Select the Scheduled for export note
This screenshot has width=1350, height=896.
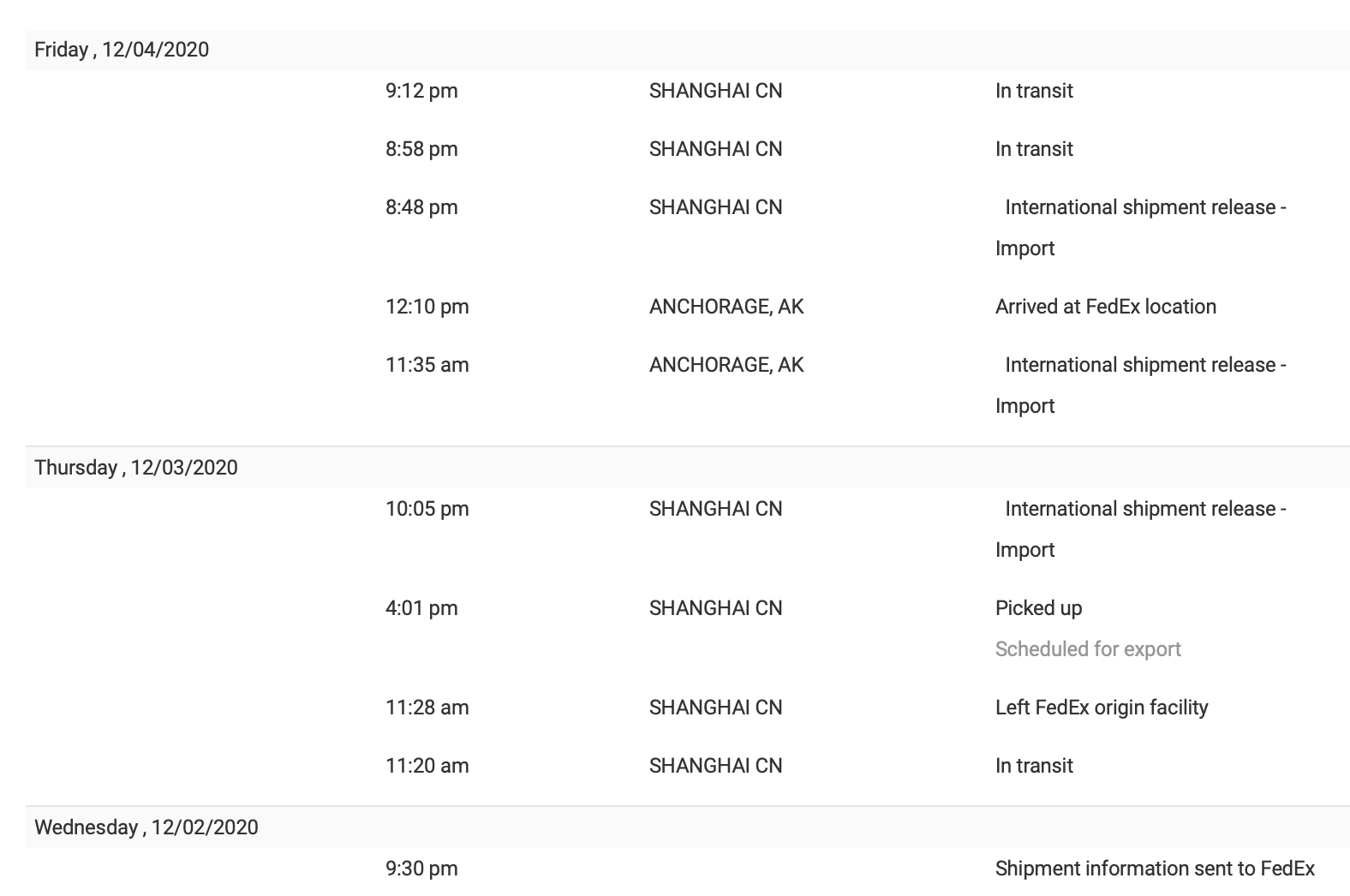point(1088,649)
